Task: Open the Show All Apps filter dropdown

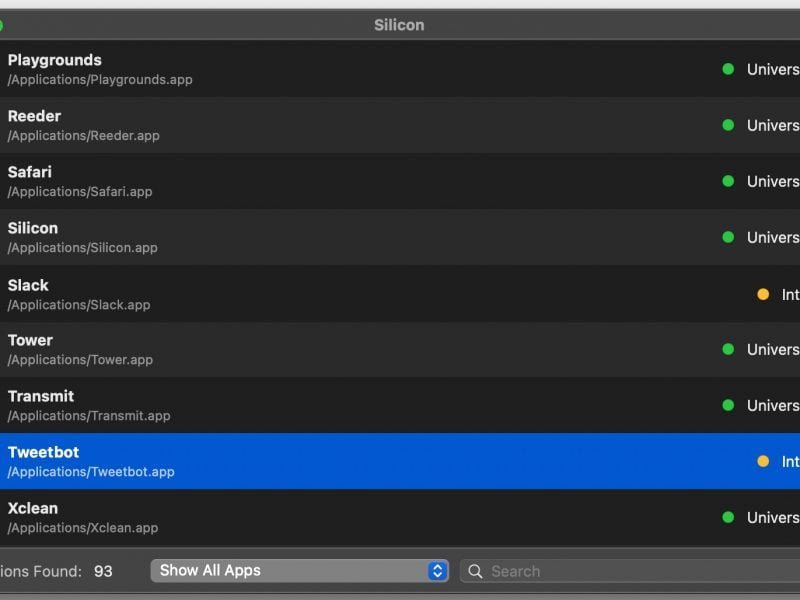Action: (x=290, y=571)
